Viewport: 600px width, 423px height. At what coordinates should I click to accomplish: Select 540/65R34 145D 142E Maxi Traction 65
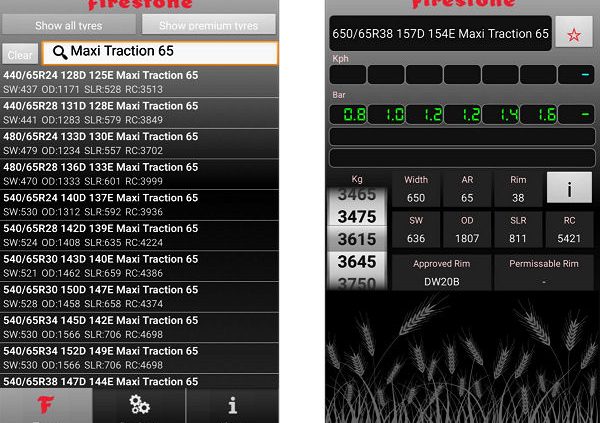pos(139,327)
